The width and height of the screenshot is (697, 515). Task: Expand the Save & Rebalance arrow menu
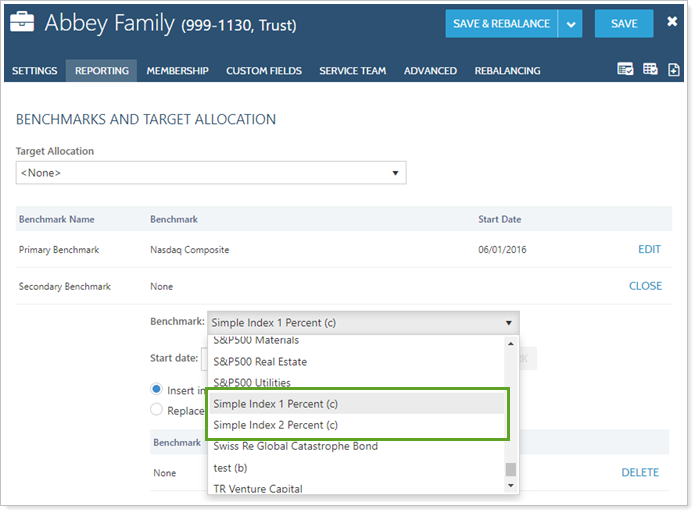[570, 24]
